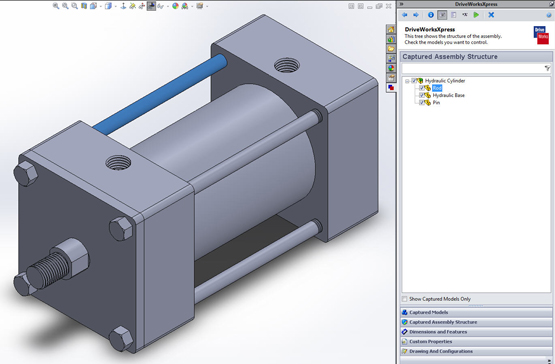Screen dimensions: 555x364
Task: Select the Zoom to Area tool
Action: [x=65, y=6]
